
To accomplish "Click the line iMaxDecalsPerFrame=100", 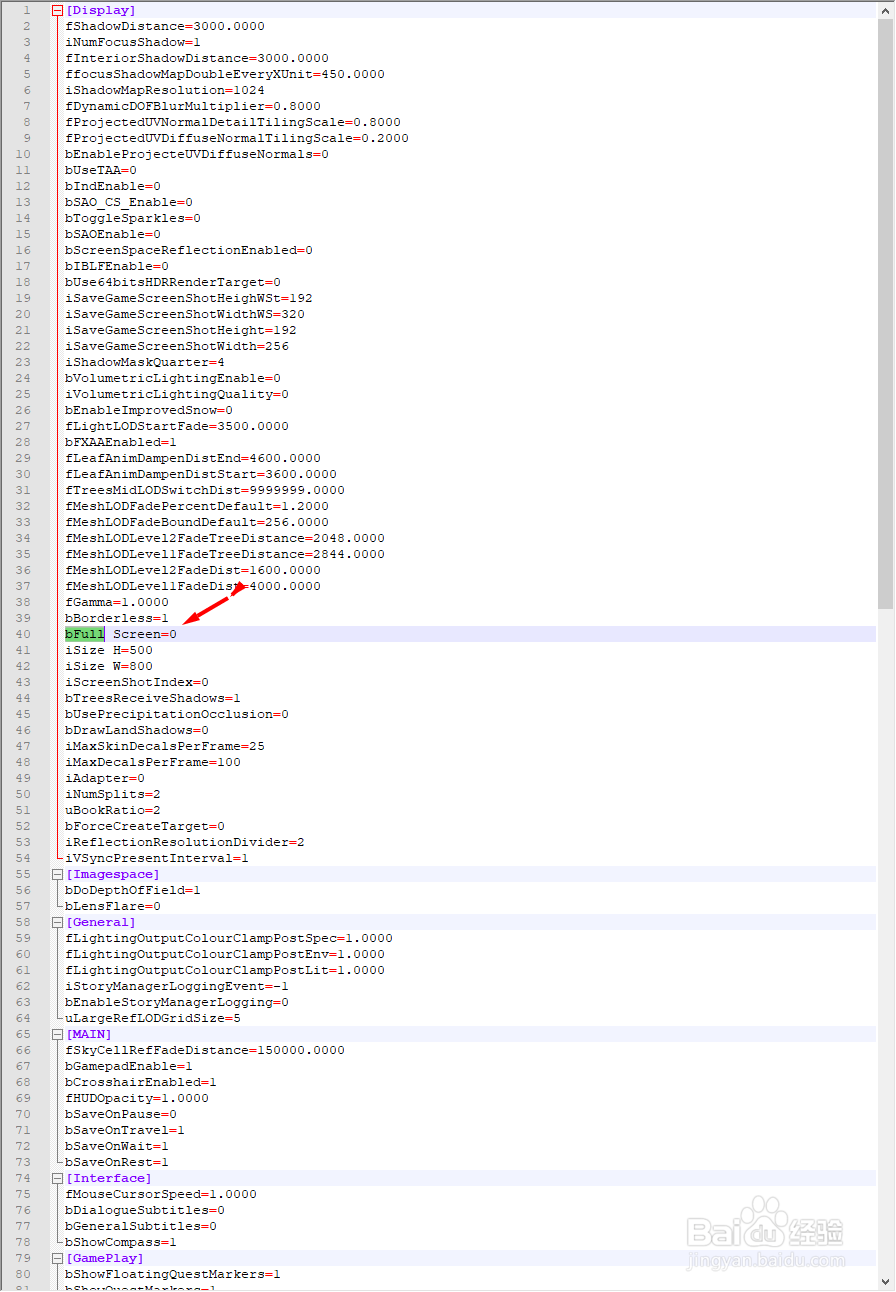I will point(153,762).
